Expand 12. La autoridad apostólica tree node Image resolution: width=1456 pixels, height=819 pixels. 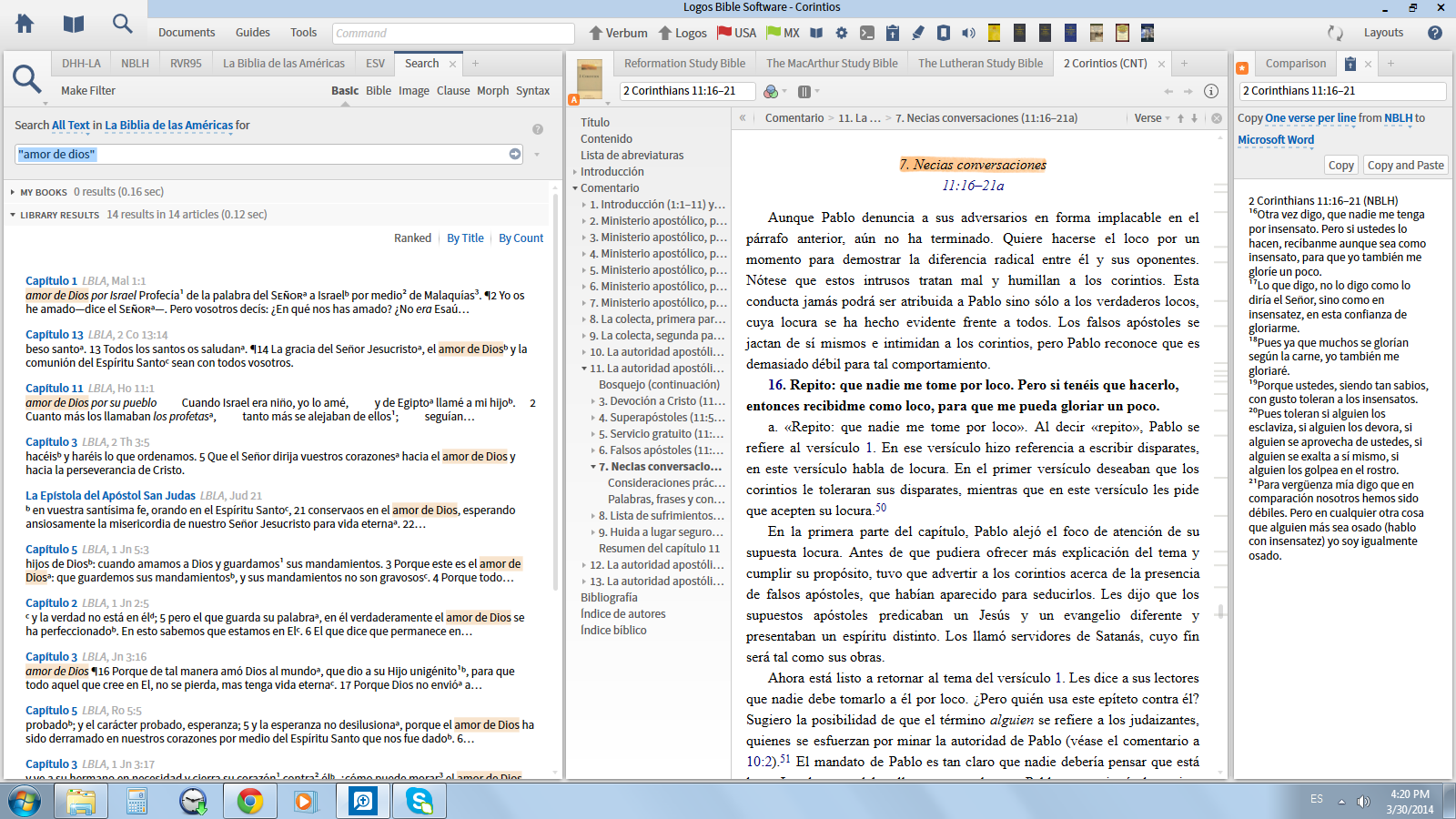[x=584, y=565]
